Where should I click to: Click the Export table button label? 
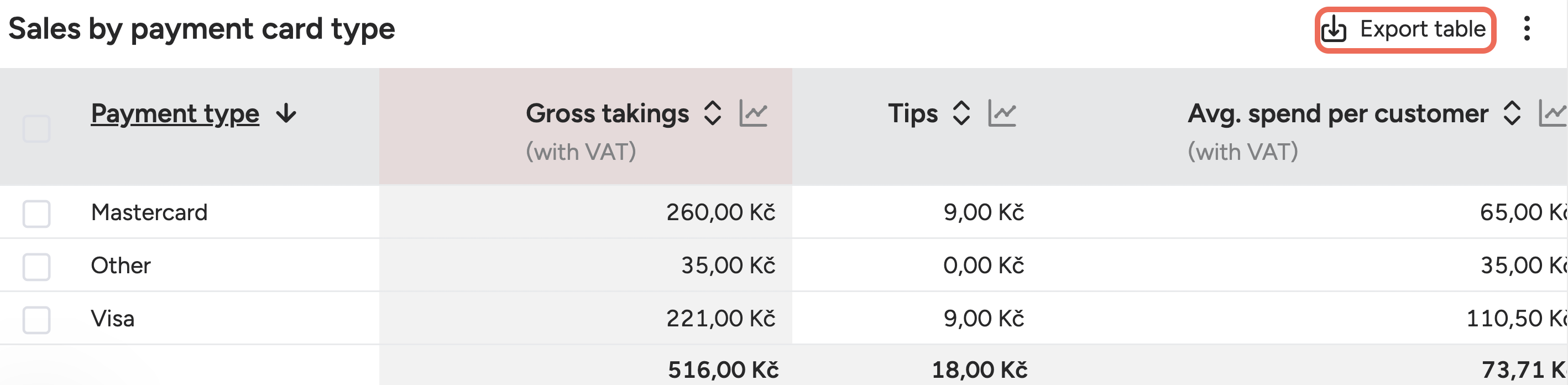(x=1423, y=29)
